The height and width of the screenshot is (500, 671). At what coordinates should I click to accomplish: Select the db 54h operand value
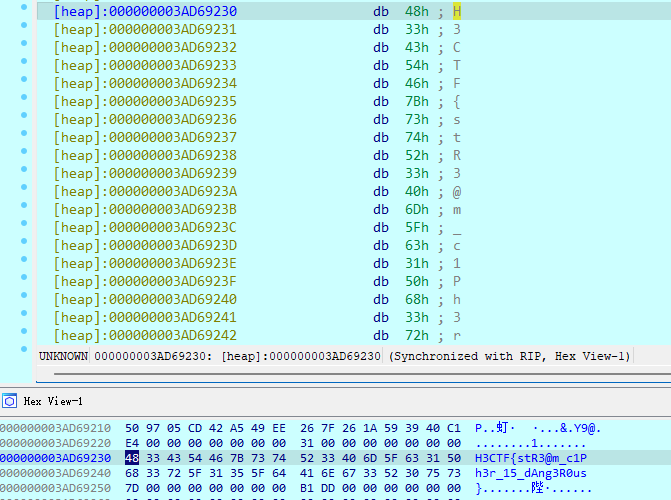pos(414,65)
